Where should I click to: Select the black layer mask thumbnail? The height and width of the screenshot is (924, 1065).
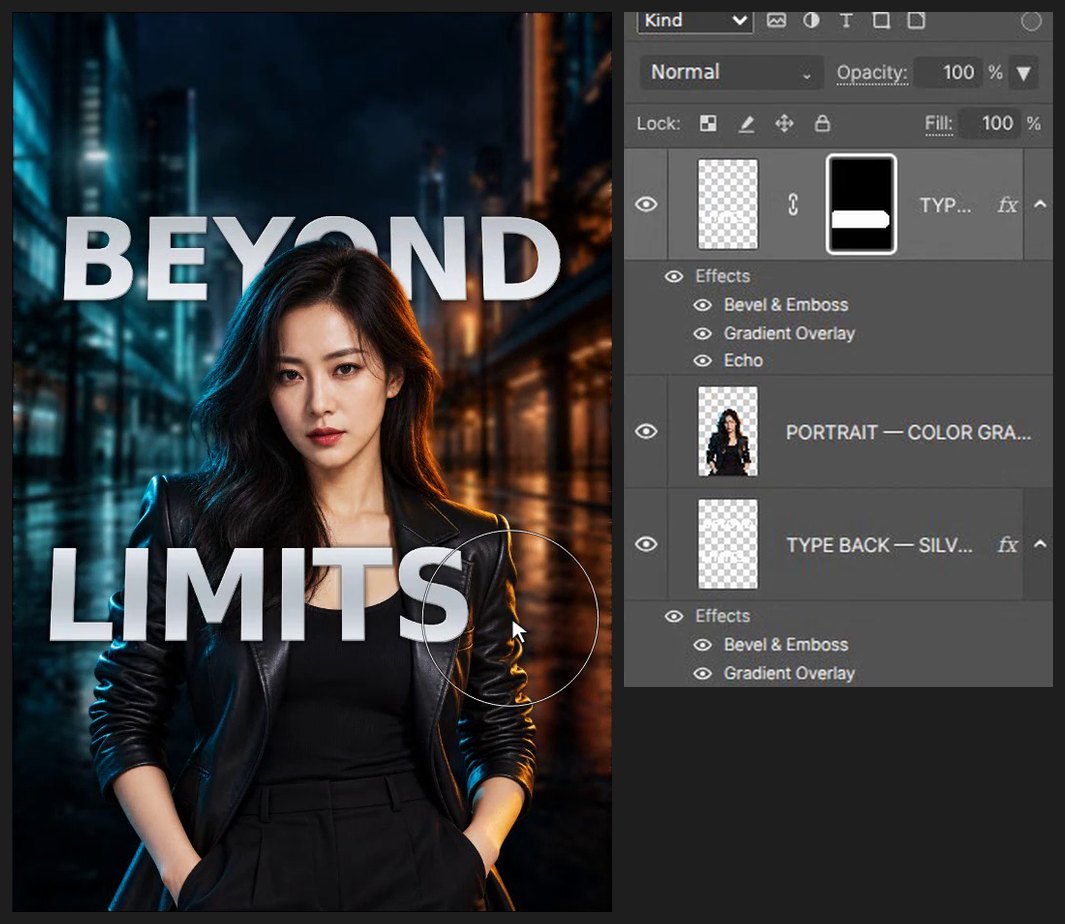tap(861, 205)
